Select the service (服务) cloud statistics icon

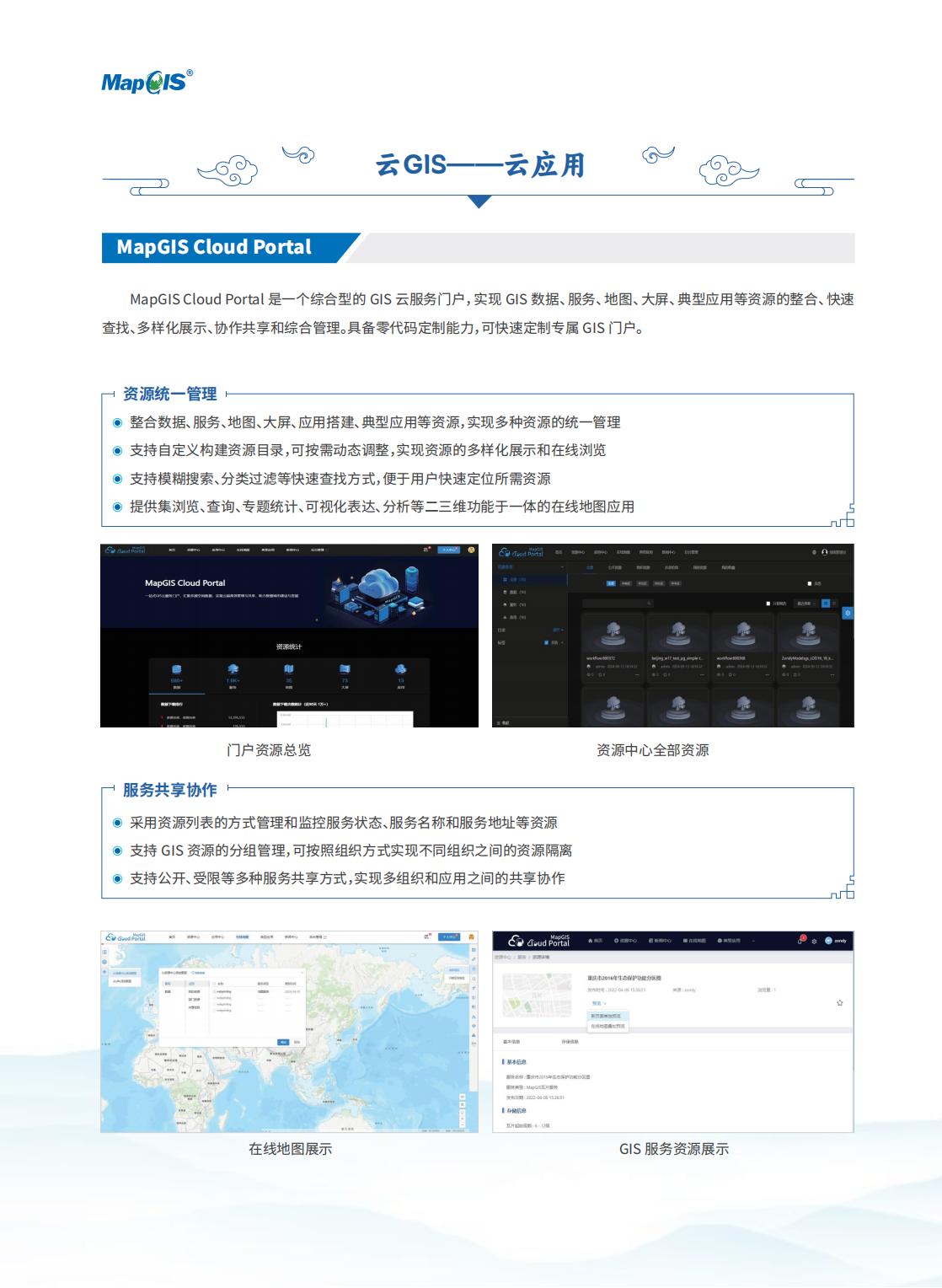233,669
